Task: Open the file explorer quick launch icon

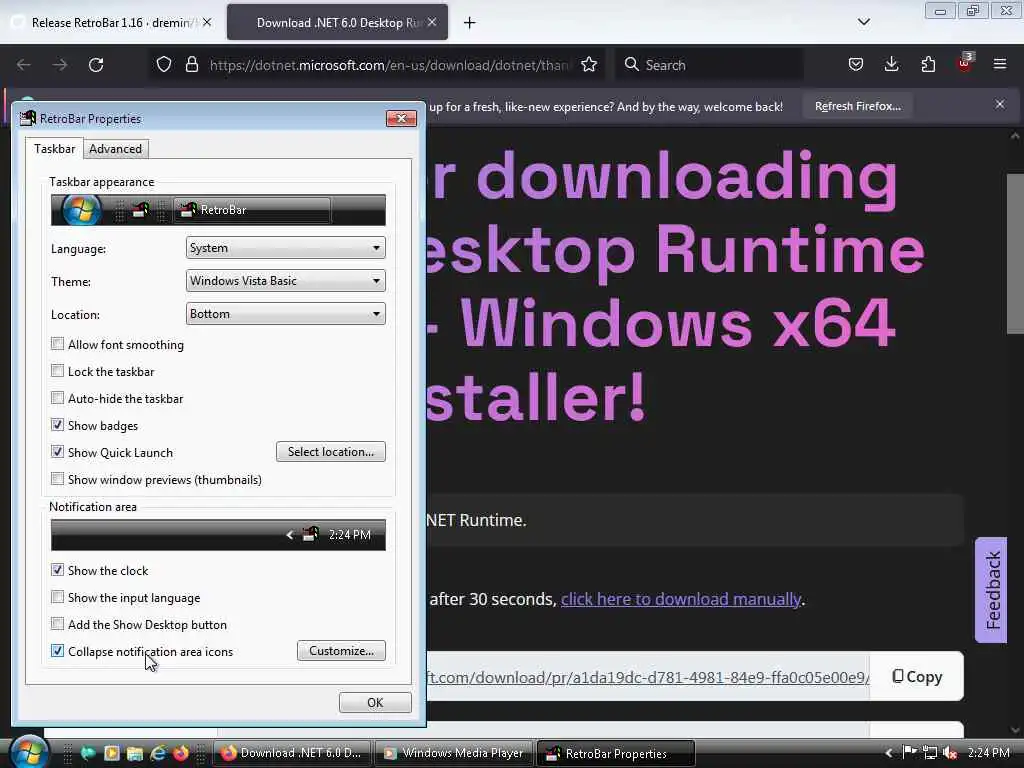Action: point(135,753)
